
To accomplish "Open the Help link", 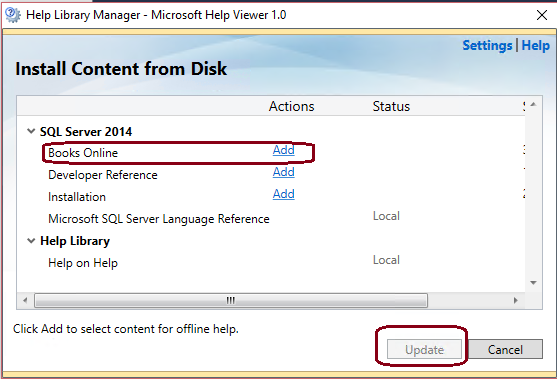I will click(535, 45).
